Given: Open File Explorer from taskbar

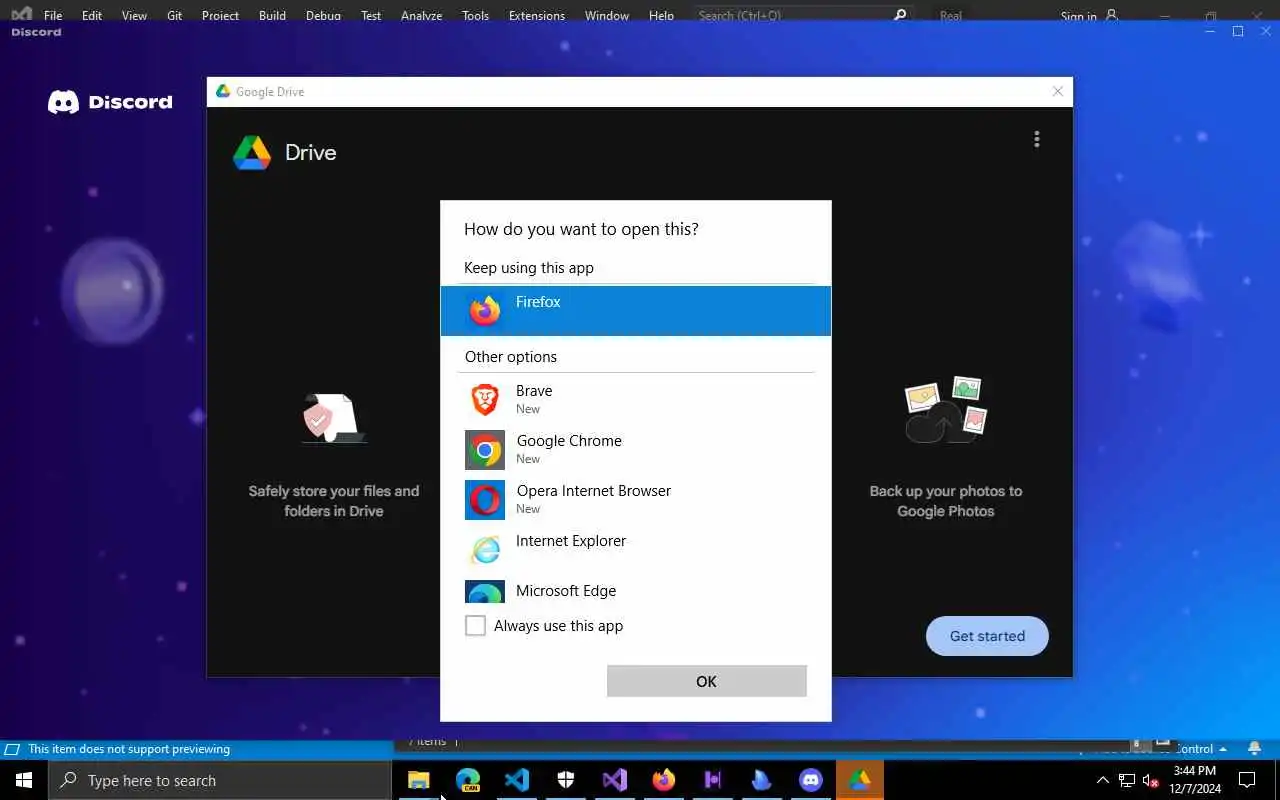Looking at the screenshot, I should pyautogui.click(x=419, y=780).
